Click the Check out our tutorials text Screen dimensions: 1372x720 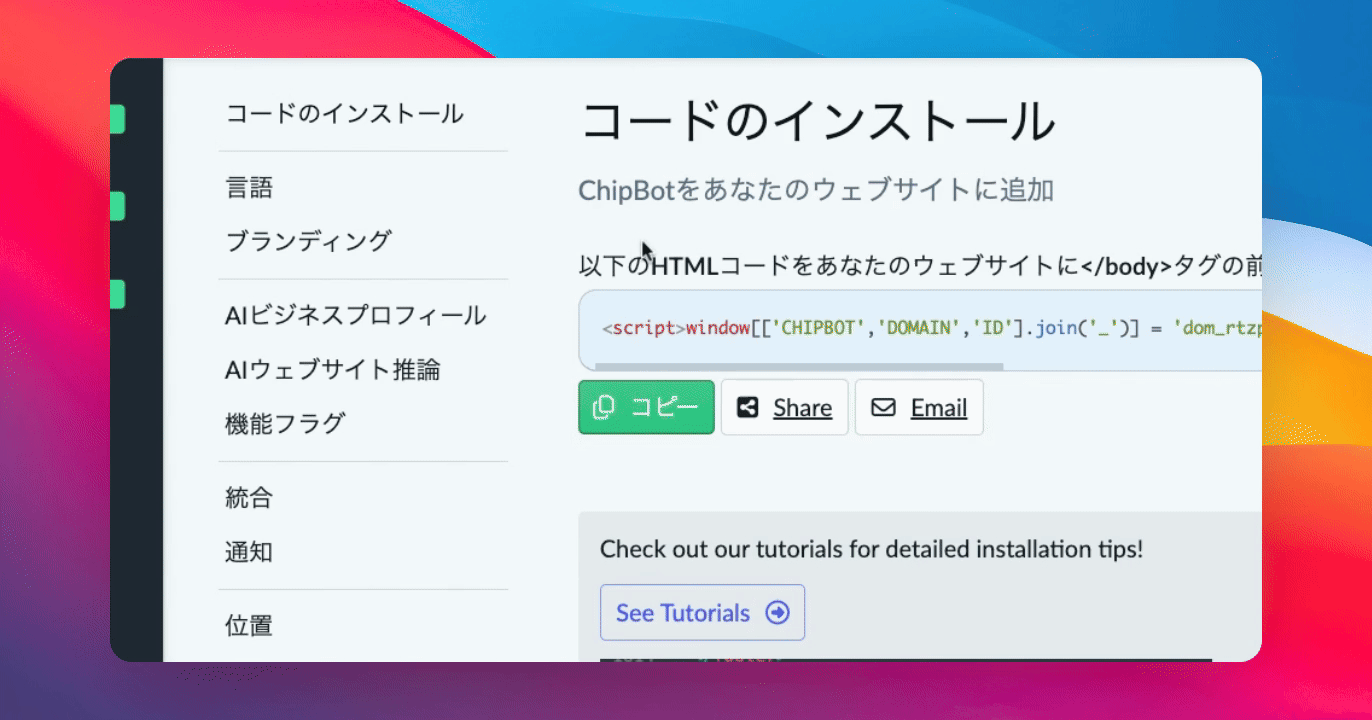[871, 549]
